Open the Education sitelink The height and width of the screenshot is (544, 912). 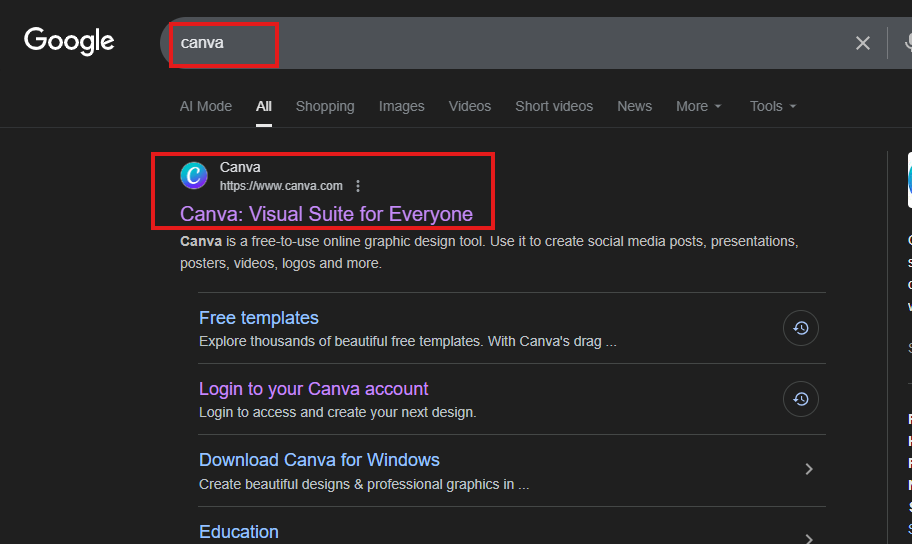(x=238, y=532)
